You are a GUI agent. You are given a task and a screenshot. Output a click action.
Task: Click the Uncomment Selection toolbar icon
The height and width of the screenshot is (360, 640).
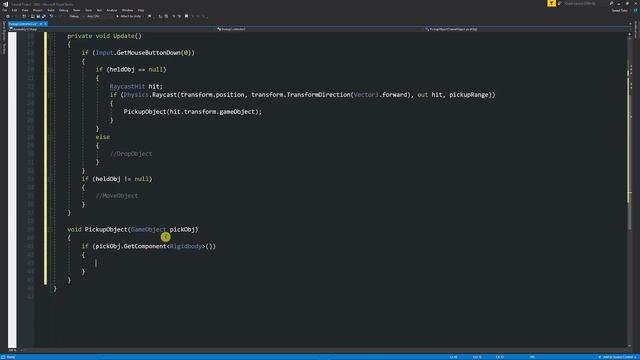[179, 16]
